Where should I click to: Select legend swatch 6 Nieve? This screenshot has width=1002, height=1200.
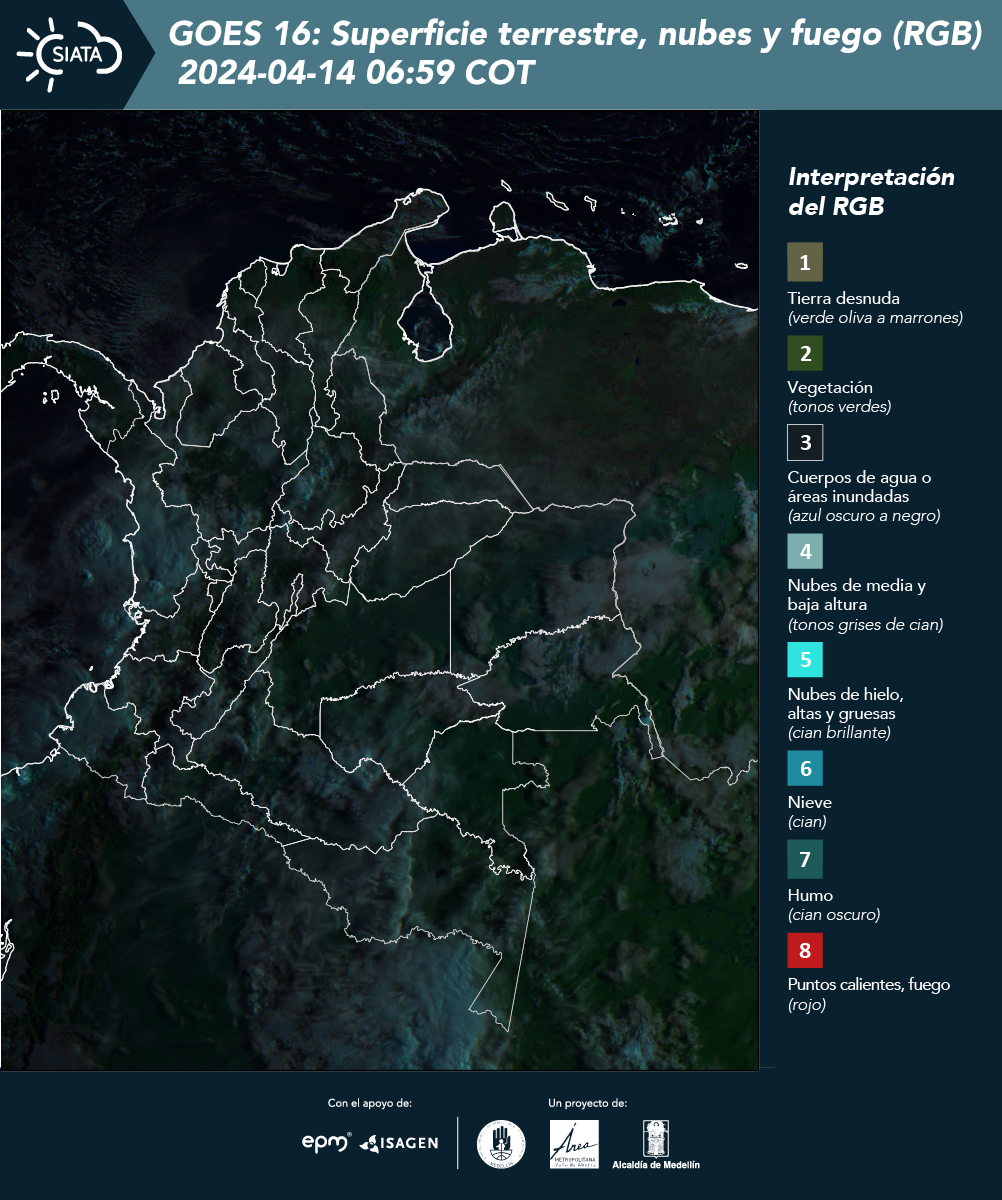(805, 768)
